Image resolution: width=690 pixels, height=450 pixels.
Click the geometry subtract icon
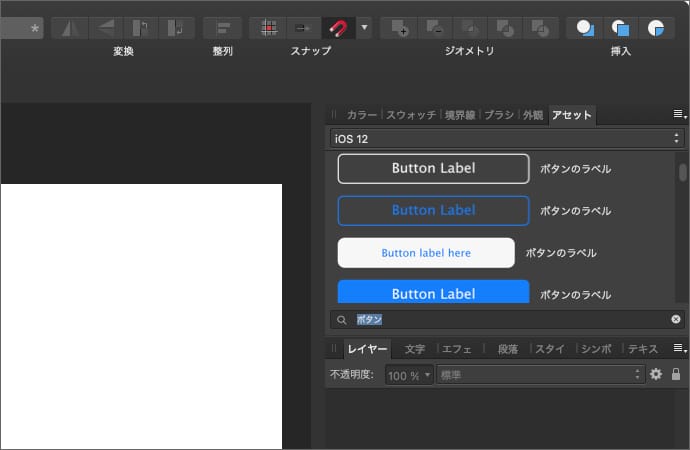click(x=434, y=28)
